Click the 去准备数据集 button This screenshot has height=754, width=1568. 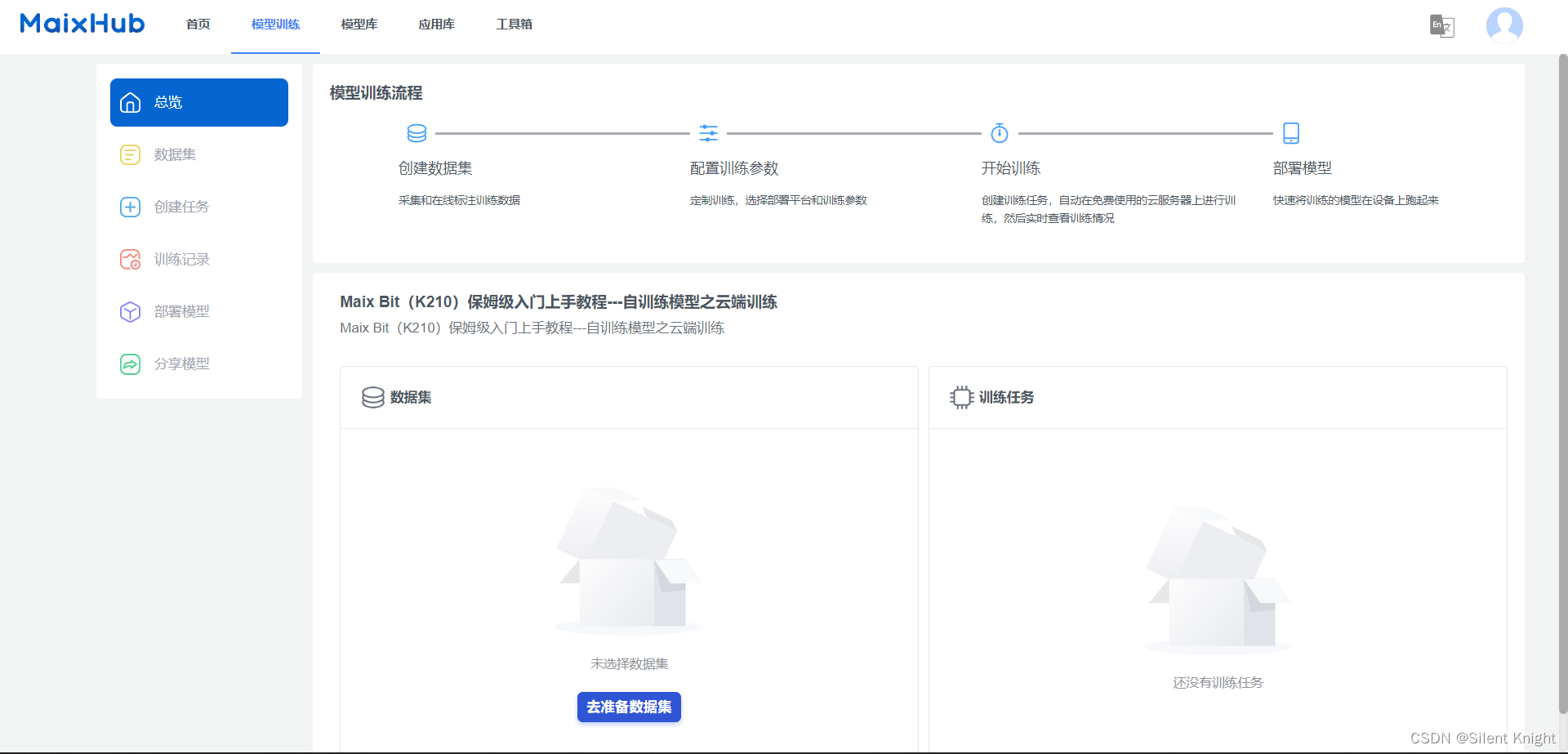(x=629, y=707)
